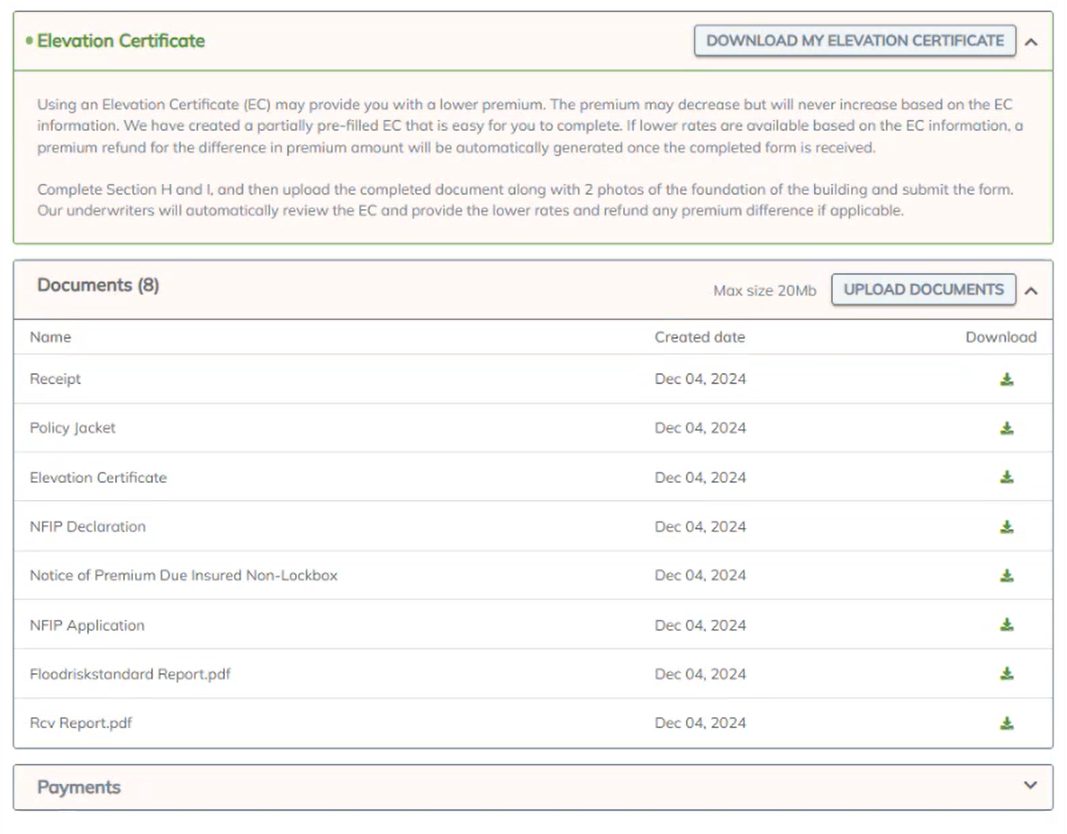The height and width of the screenshot is (834, 1067).
Task: Open the Payments panel header
Action: pos(79,787)
